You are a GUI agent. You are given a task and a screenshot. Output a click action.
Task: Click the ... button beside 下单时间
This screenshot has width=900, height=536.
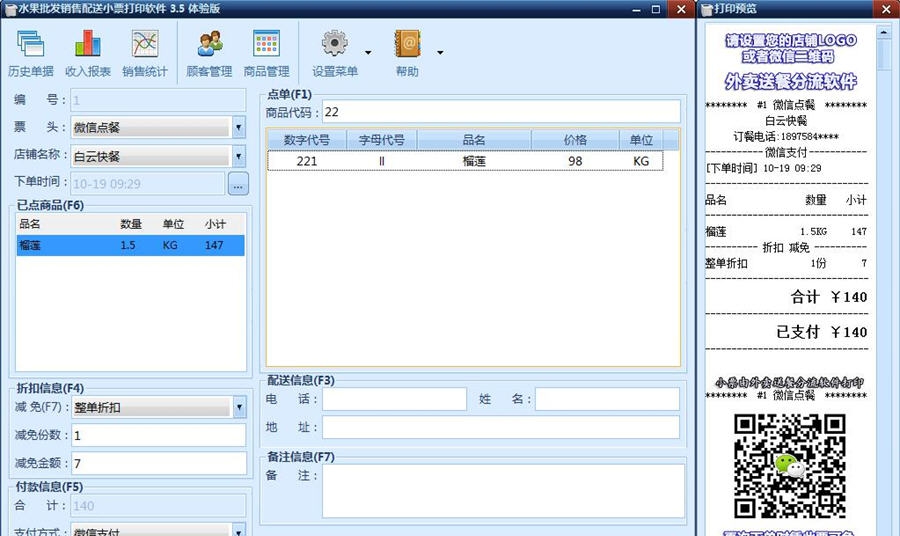[238, 184]
